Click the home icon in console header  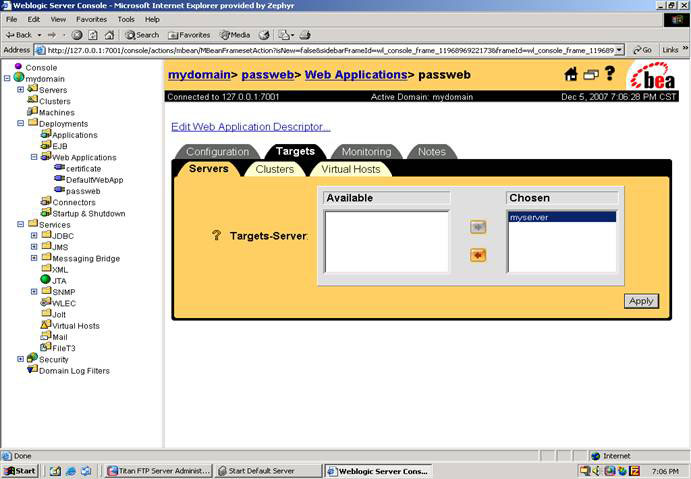click(x=571, y=74)
